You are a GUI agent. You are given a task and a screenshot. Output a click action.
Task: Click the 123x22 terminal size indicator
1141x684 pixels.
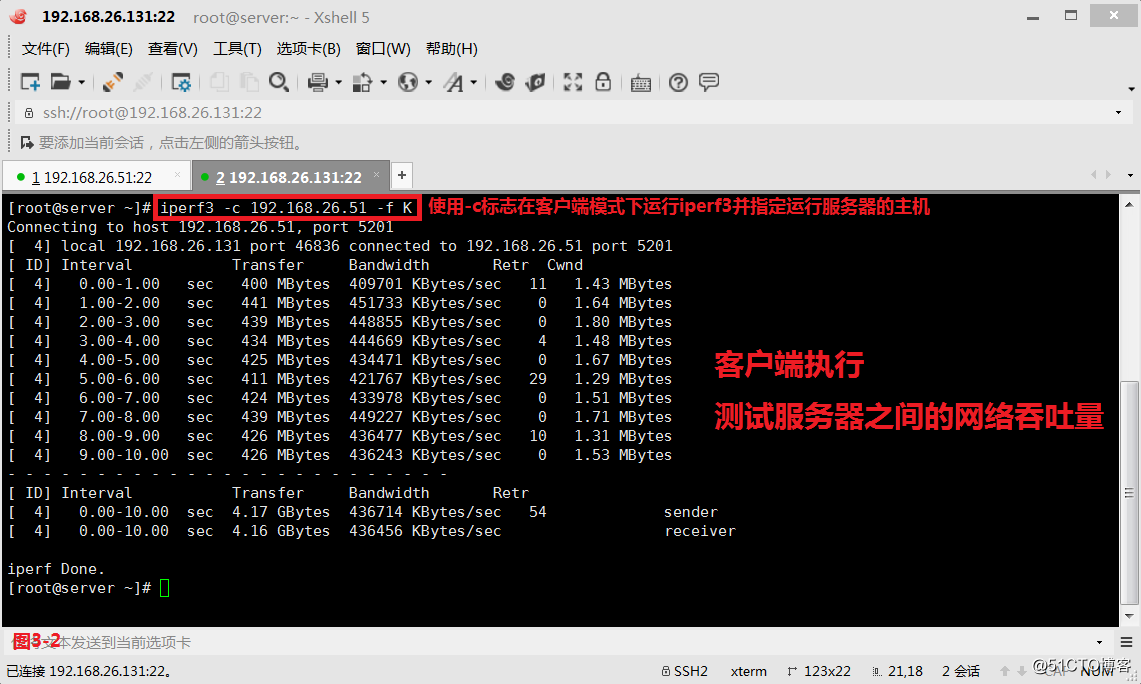coord(819,671)
